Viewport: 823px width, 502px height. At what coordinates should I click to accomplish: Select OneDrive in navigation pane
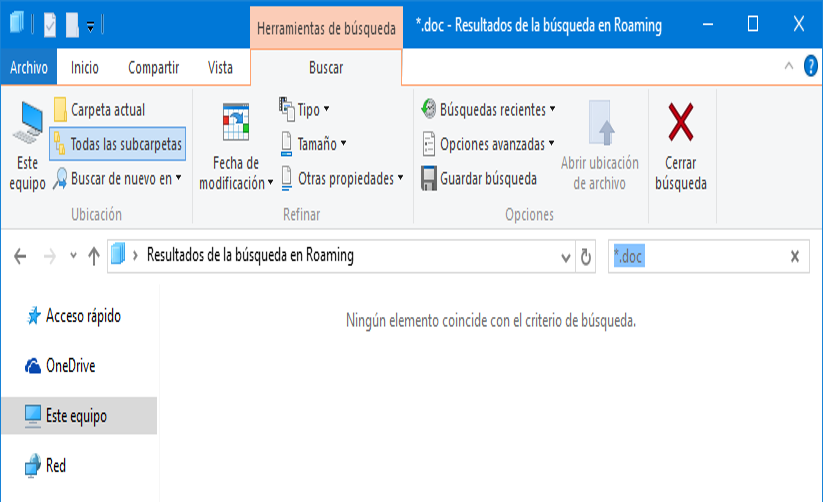click(60, 365)
